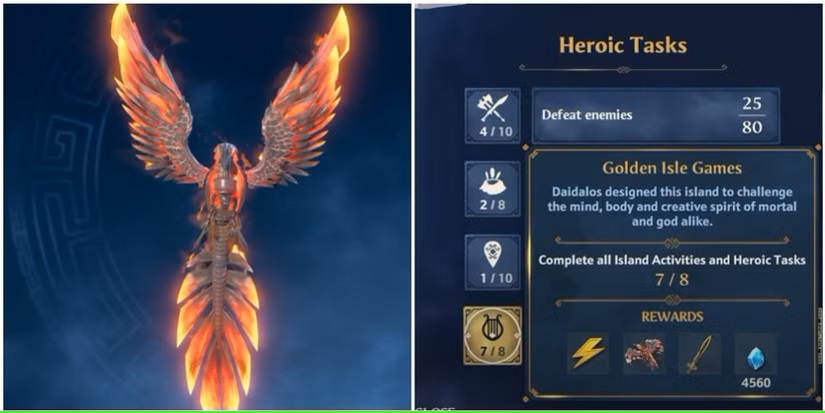
Task: Click the Defeat enemies task row
Action: tap(656, 116)
